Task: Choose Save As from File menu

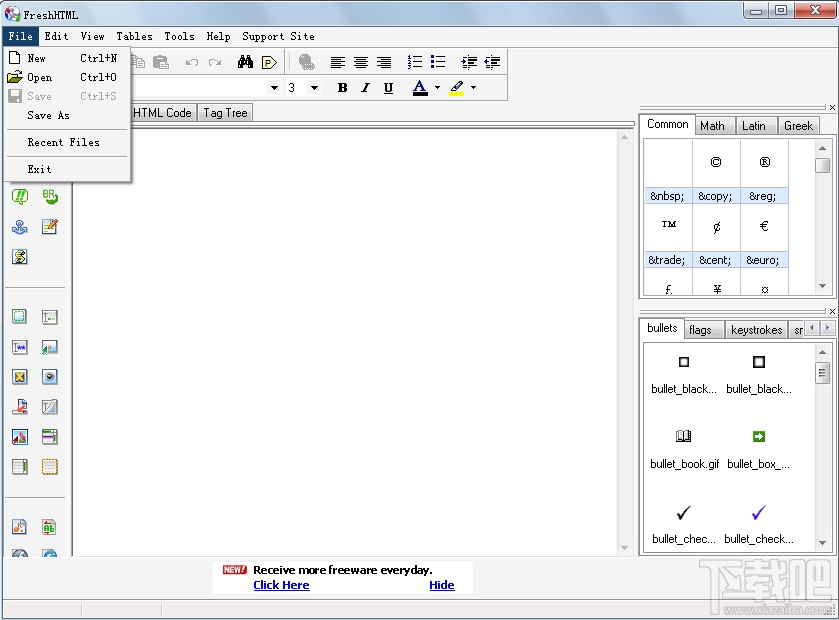Action: click(x=48, y=116)
